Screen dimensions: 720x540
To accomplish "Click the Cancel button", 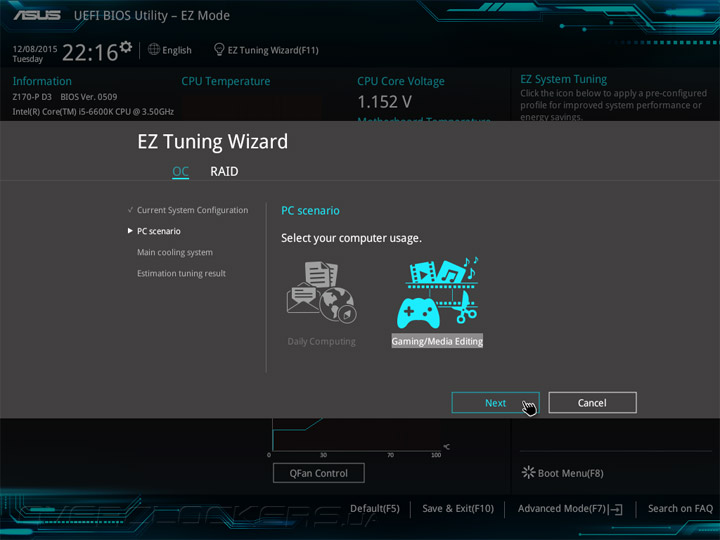I will (592, 403).
